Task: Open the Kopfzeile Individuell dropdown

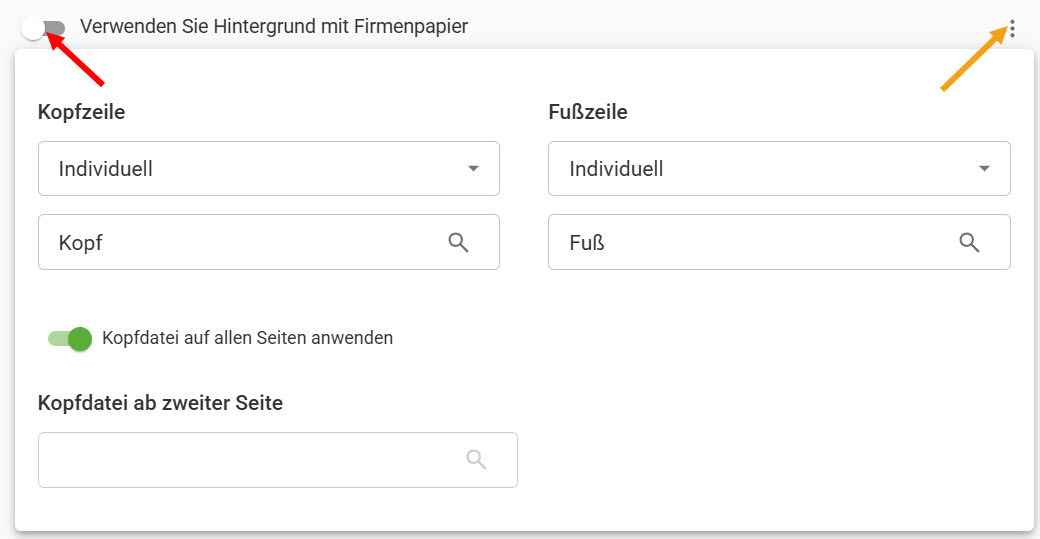Action: 269,168
